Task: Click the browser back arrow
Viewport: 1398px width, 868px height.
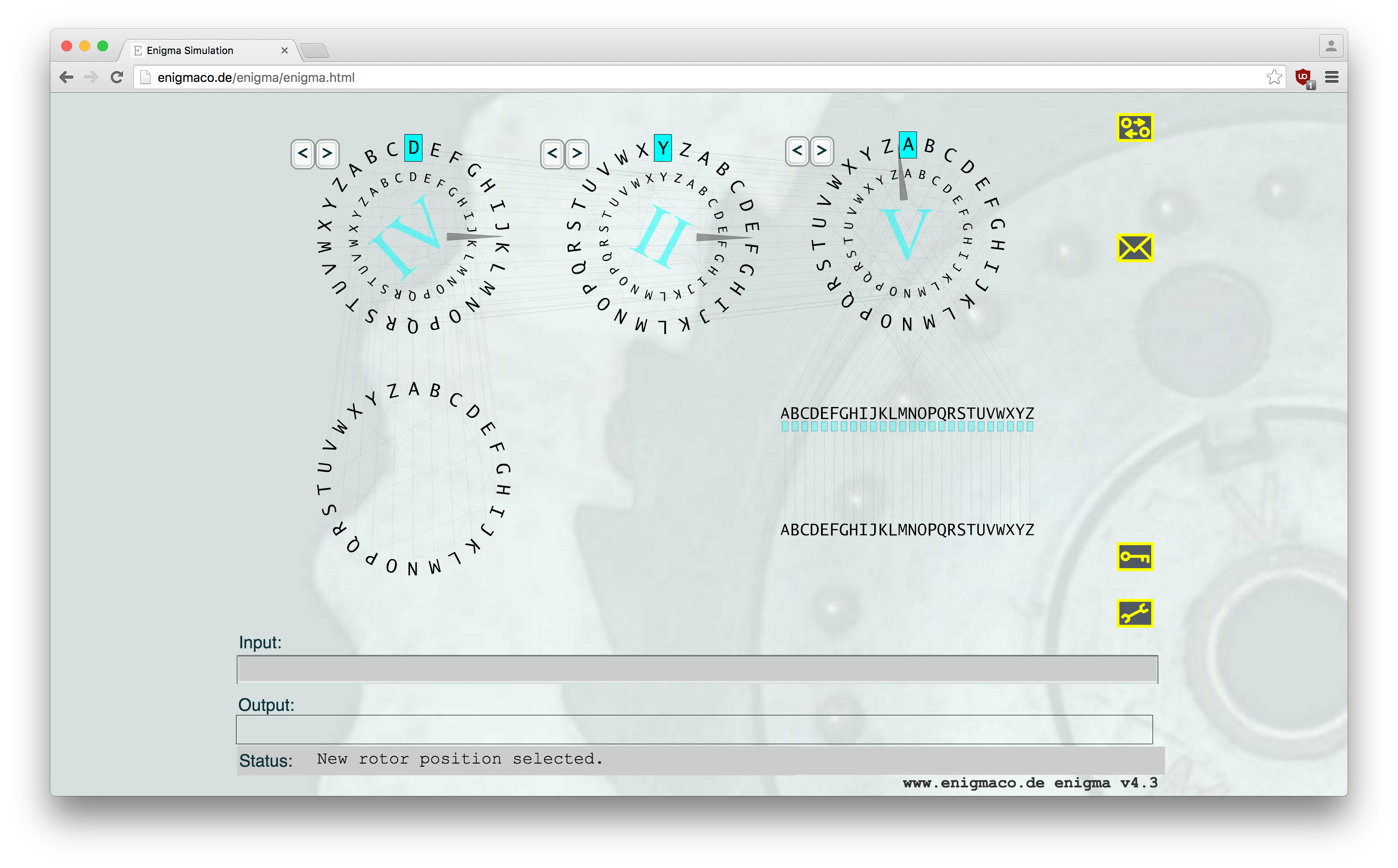Action: [67, 77]
